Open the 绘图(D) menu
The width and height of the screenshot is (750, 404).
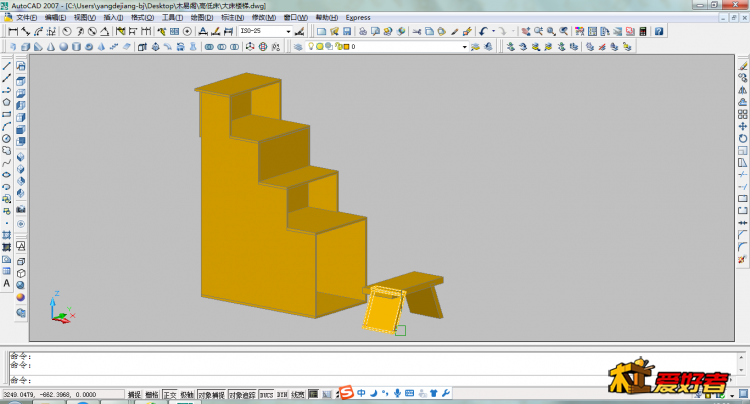click(201, 18)
